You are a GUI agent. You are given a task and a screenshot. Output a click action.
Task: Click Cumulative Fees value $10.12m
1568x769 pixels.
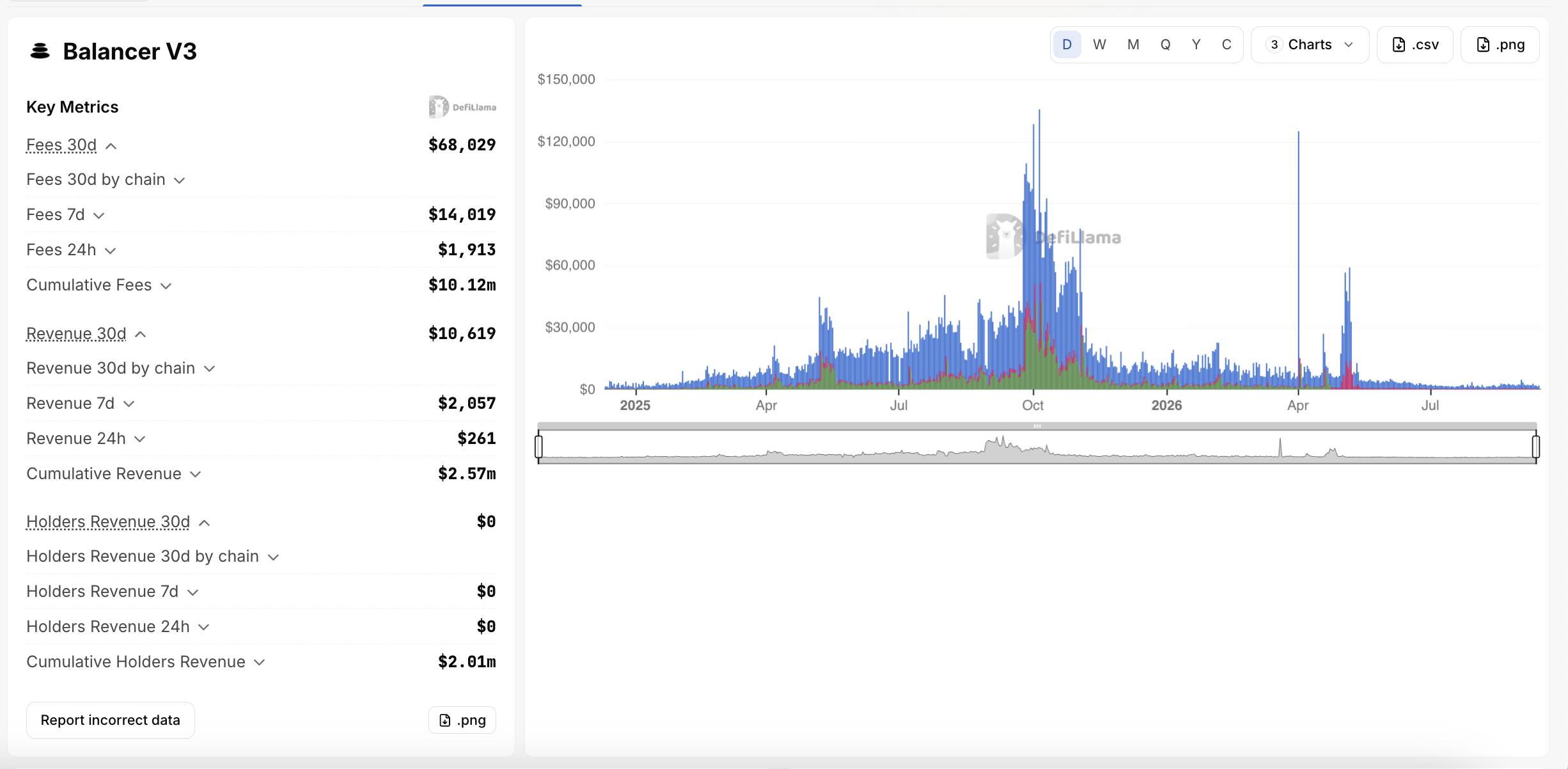pos(462,285)
